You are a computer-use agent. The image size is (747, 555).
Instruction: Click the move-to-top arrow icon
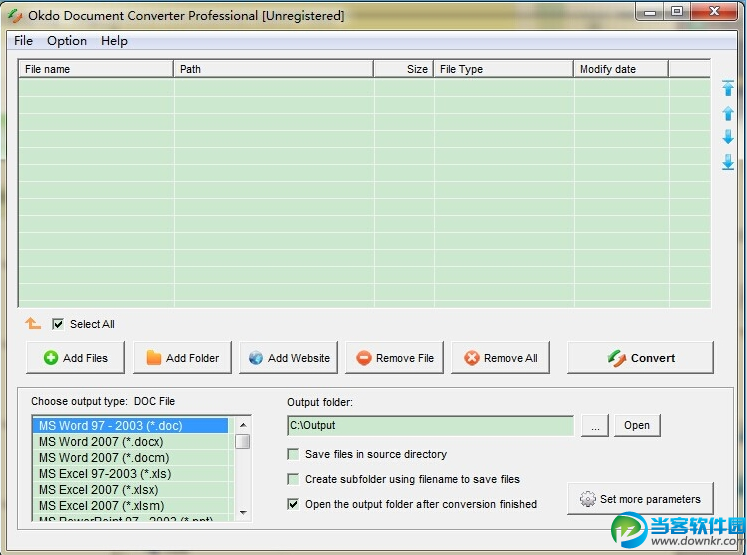(728, 89)
